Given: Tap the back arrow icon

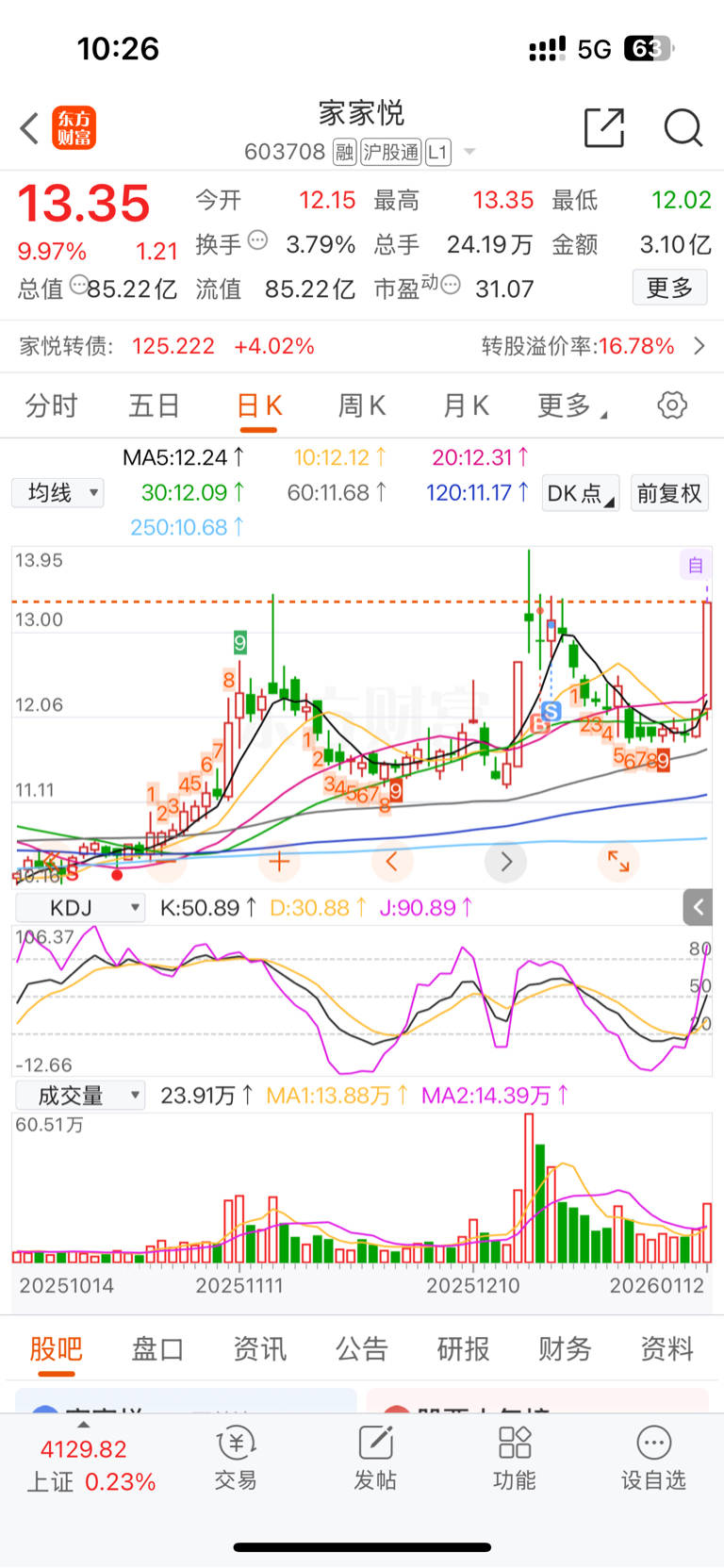Looking at the screenshot, I should coord(30,128).
